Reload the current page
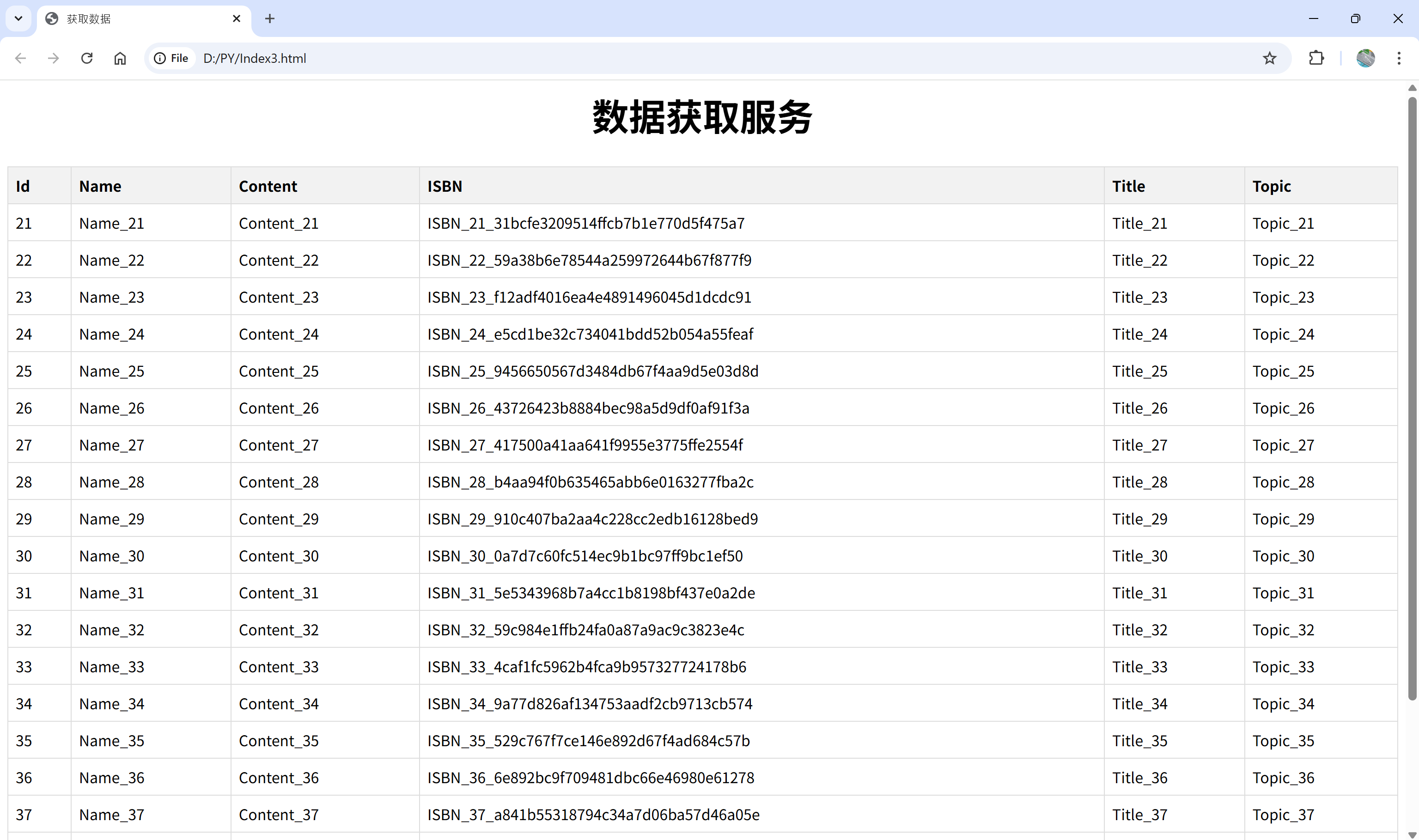Viewport: 1419px width, 840px height. [86, 58]
